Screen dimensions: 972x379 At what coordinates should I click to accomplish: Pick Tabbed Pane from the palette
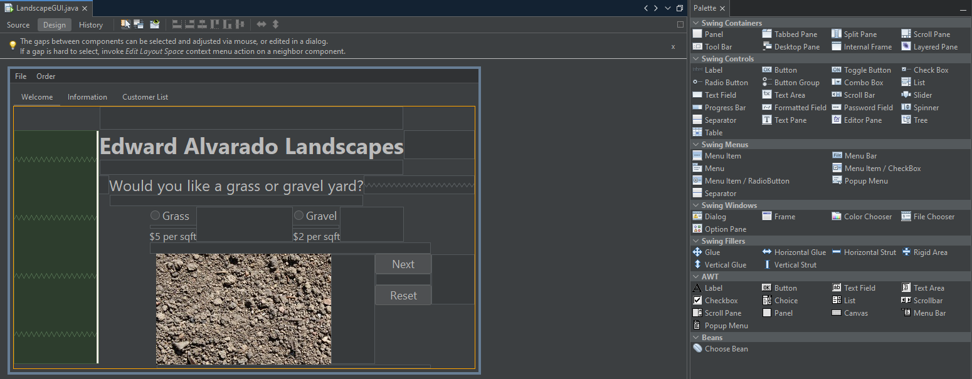click(x=789, y=35)
